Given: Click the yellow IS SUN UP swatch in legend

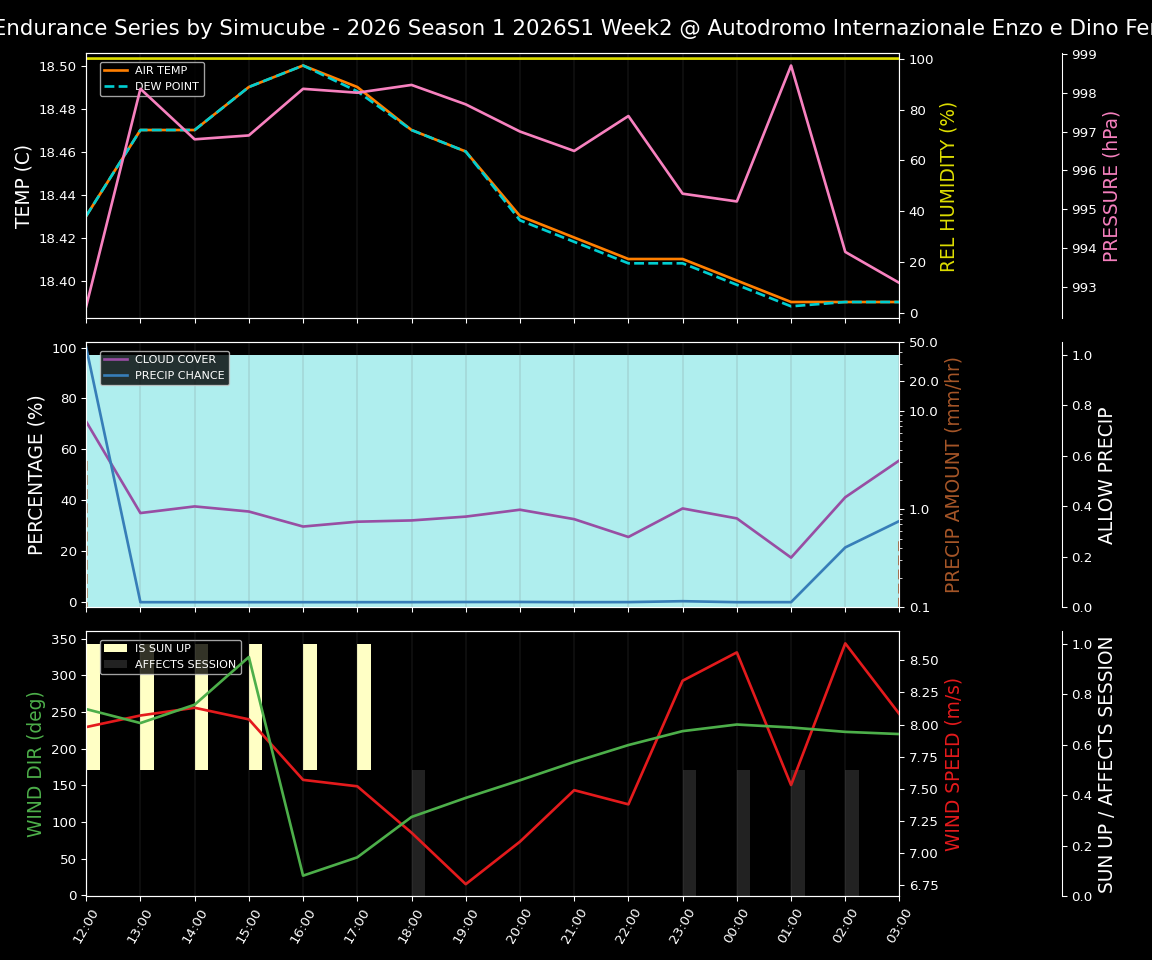Looking at the screenshot, I should coord(113,648).
